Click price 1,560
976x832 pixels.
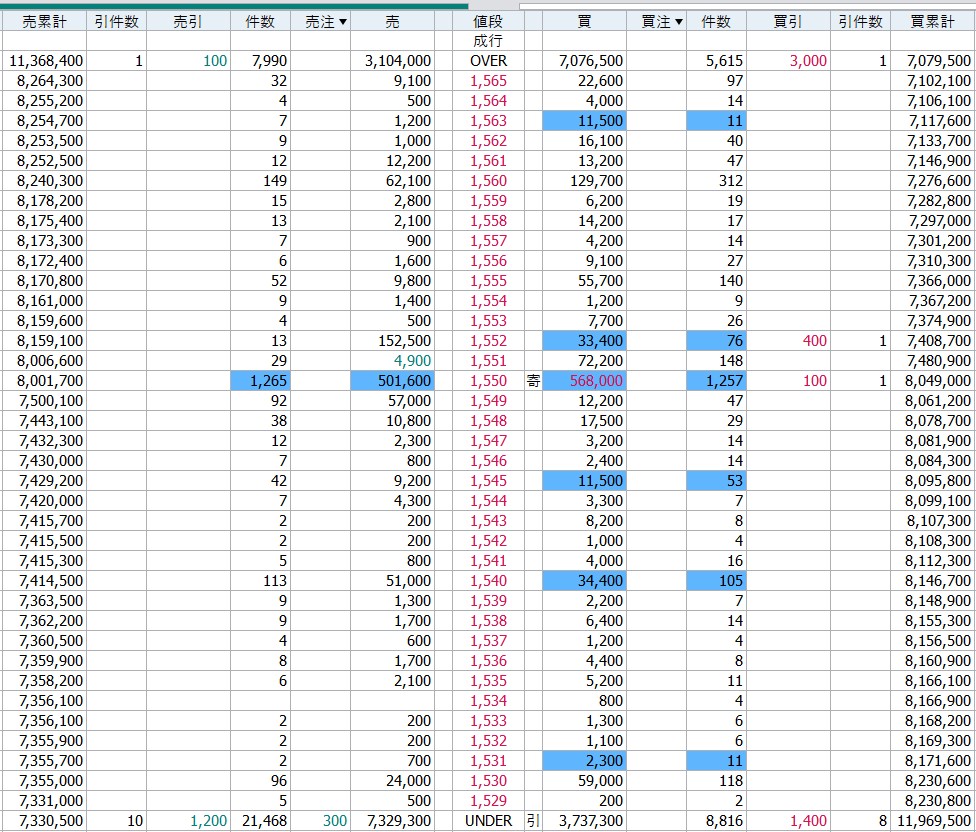coord(489,181)
